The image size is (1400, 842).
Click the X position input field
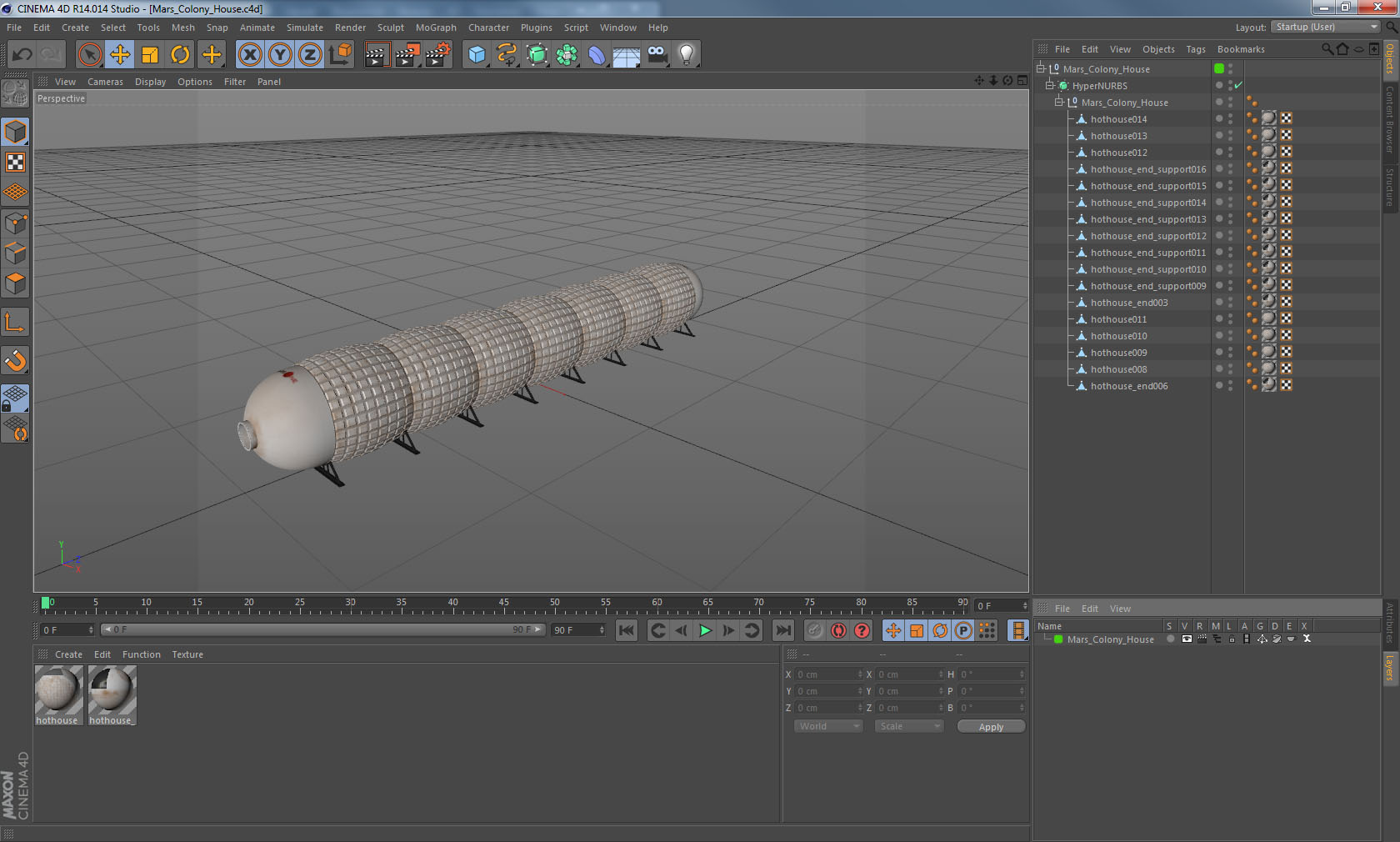[x=828, y=674]
